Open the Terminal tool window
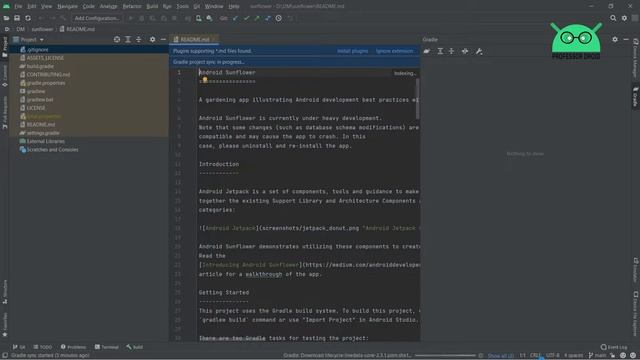This screenshot has height=360, width=640. pyautogui.click(x=107, y=347)
